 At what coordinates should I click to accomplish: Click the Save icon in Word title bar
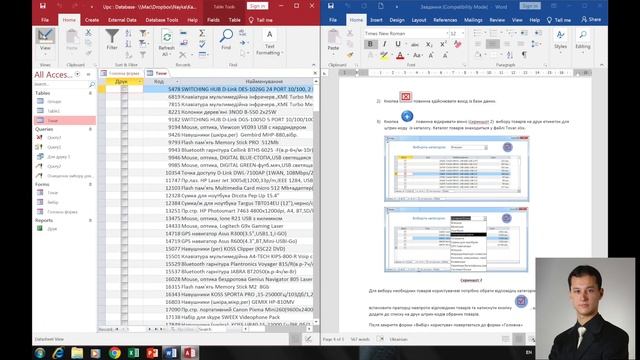(x=331, y=6)
